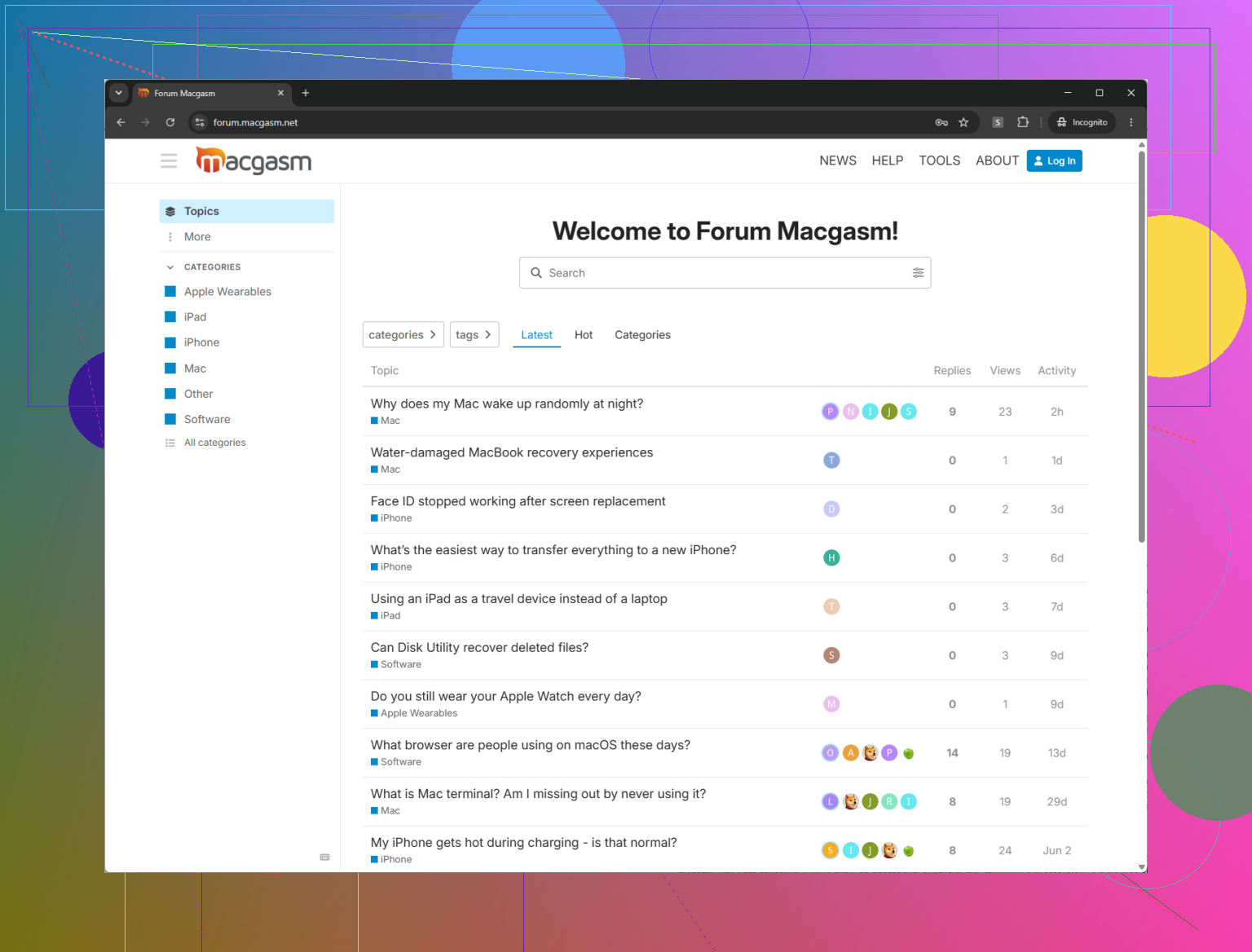
Task: Open avatar O on macOS browser topic
Action: [x=830, y=753]
